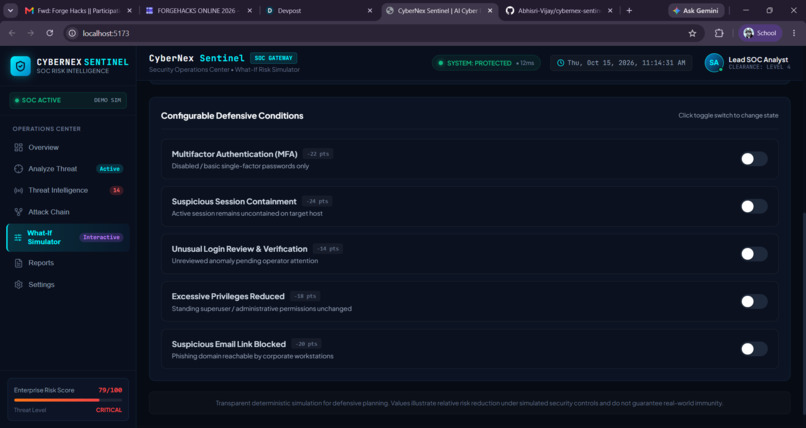Go back with the browser back arrow
The width and height of the screenshot is (806, 428).
click(x=12, y=33)
